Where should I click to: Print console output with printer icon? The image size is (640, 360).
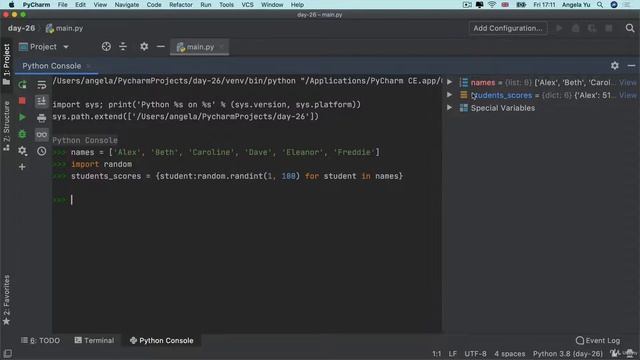pyautogui.click(x=42, y=118)
